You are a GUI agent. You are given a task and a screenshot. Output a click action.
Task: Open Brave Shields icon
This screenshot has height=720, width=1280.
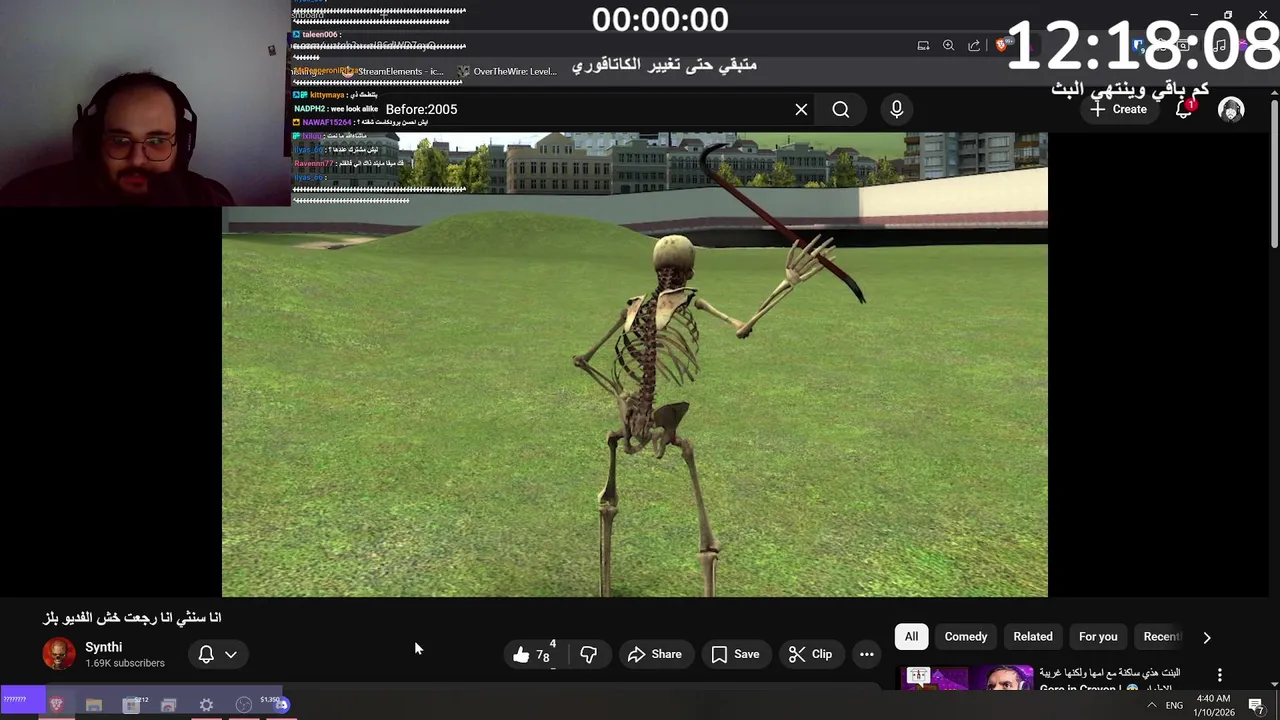coord(1001,45)
